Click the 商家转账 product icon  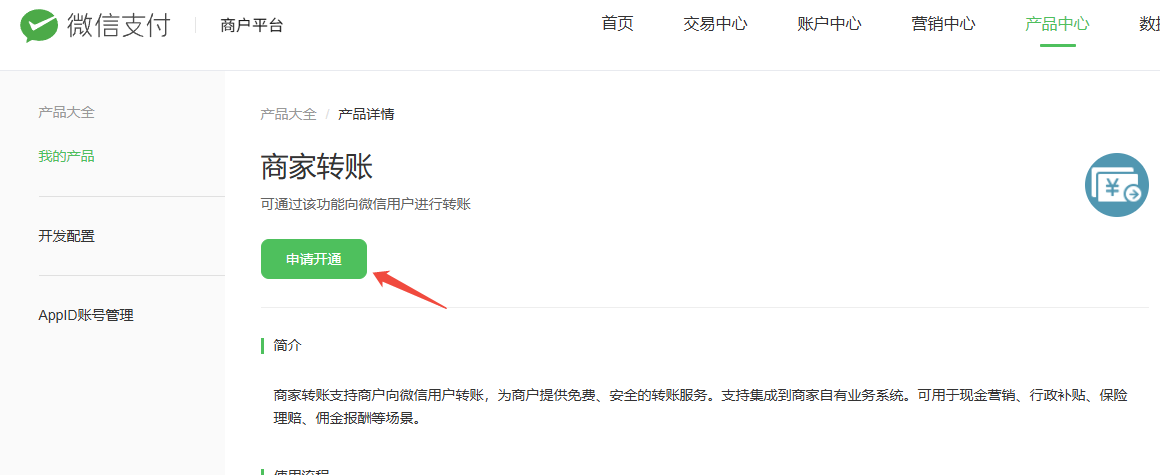tap(1117, 185)
